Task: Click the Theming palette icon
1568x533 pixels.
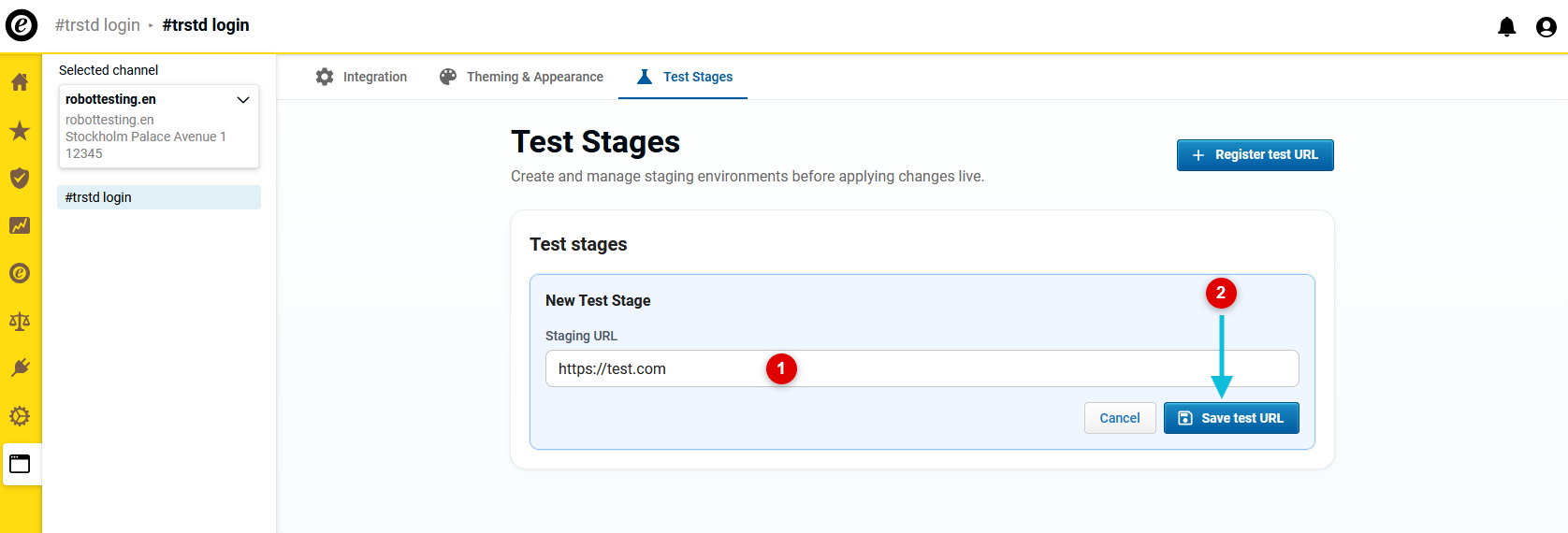Action: pyautogui.click(x=448, y=77)
